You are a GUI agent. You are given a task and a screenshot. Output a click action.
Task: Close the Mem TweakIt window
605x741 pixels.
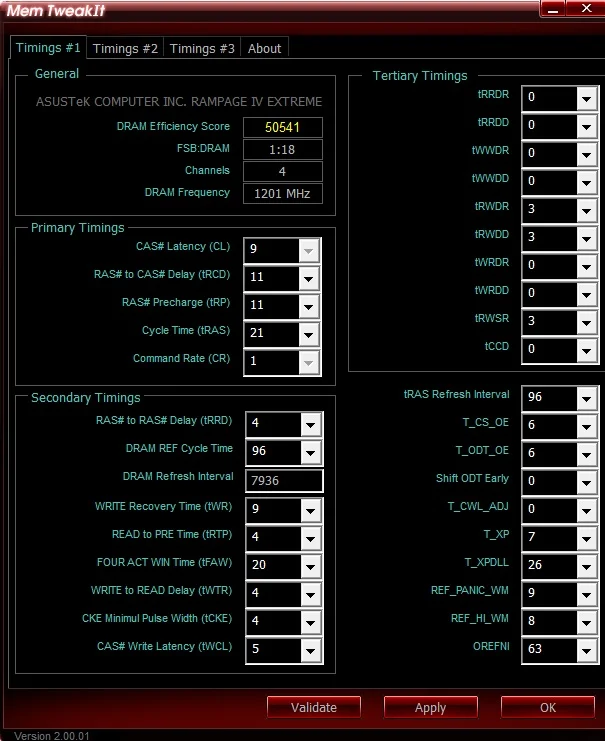click(x=586, y=9)
